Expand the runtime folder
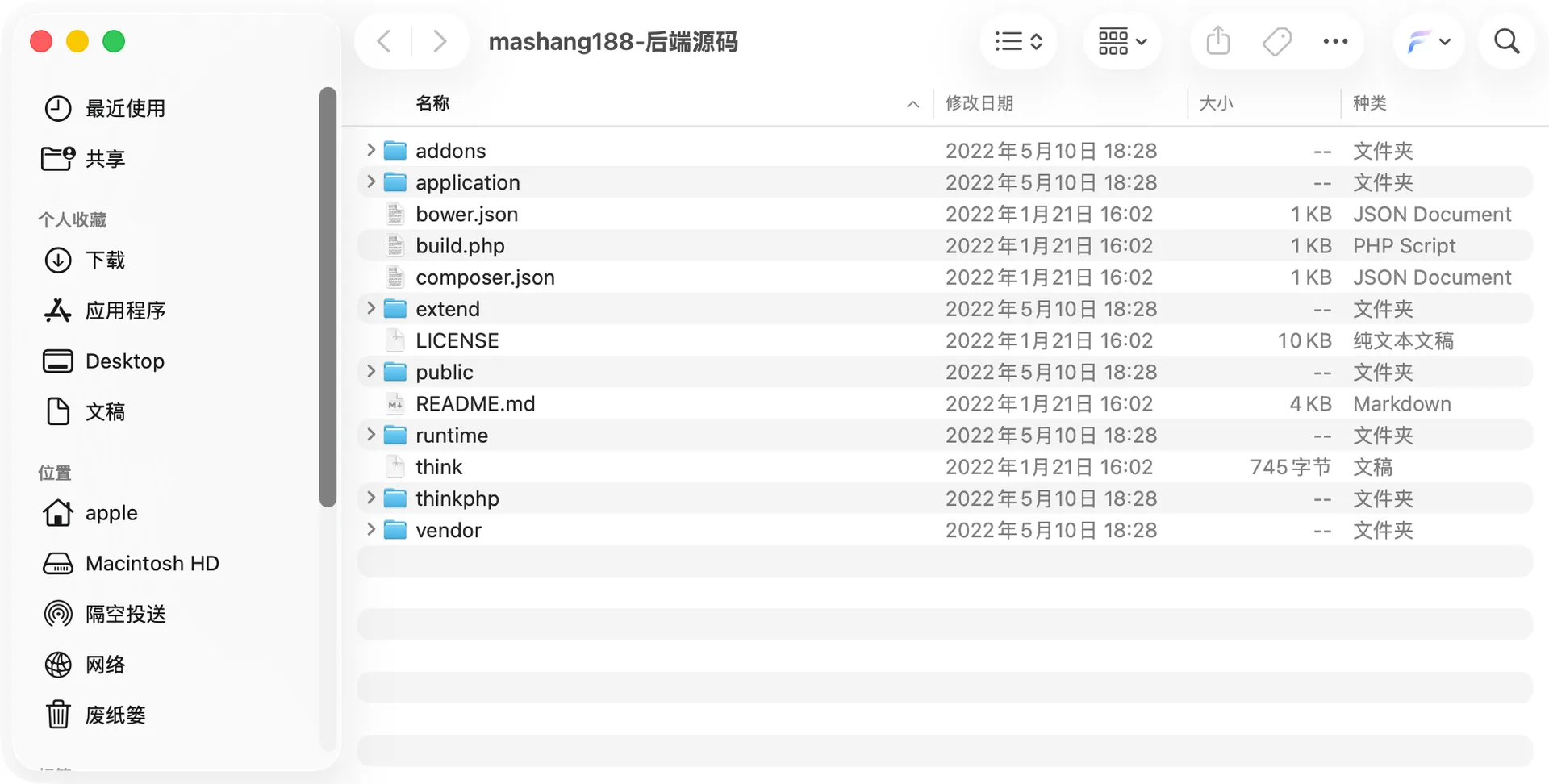 pos(371,435)
